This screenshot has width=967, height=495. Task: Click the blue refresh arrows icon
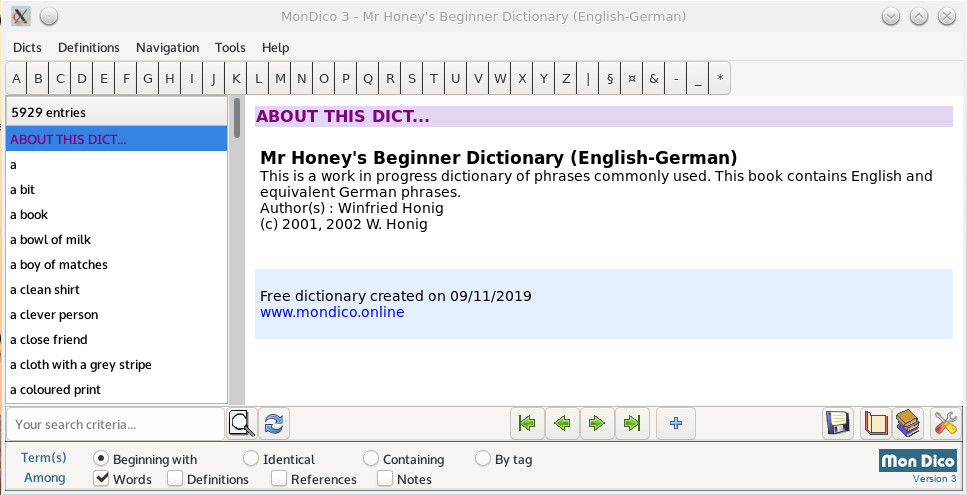click(x=274, y=423)
